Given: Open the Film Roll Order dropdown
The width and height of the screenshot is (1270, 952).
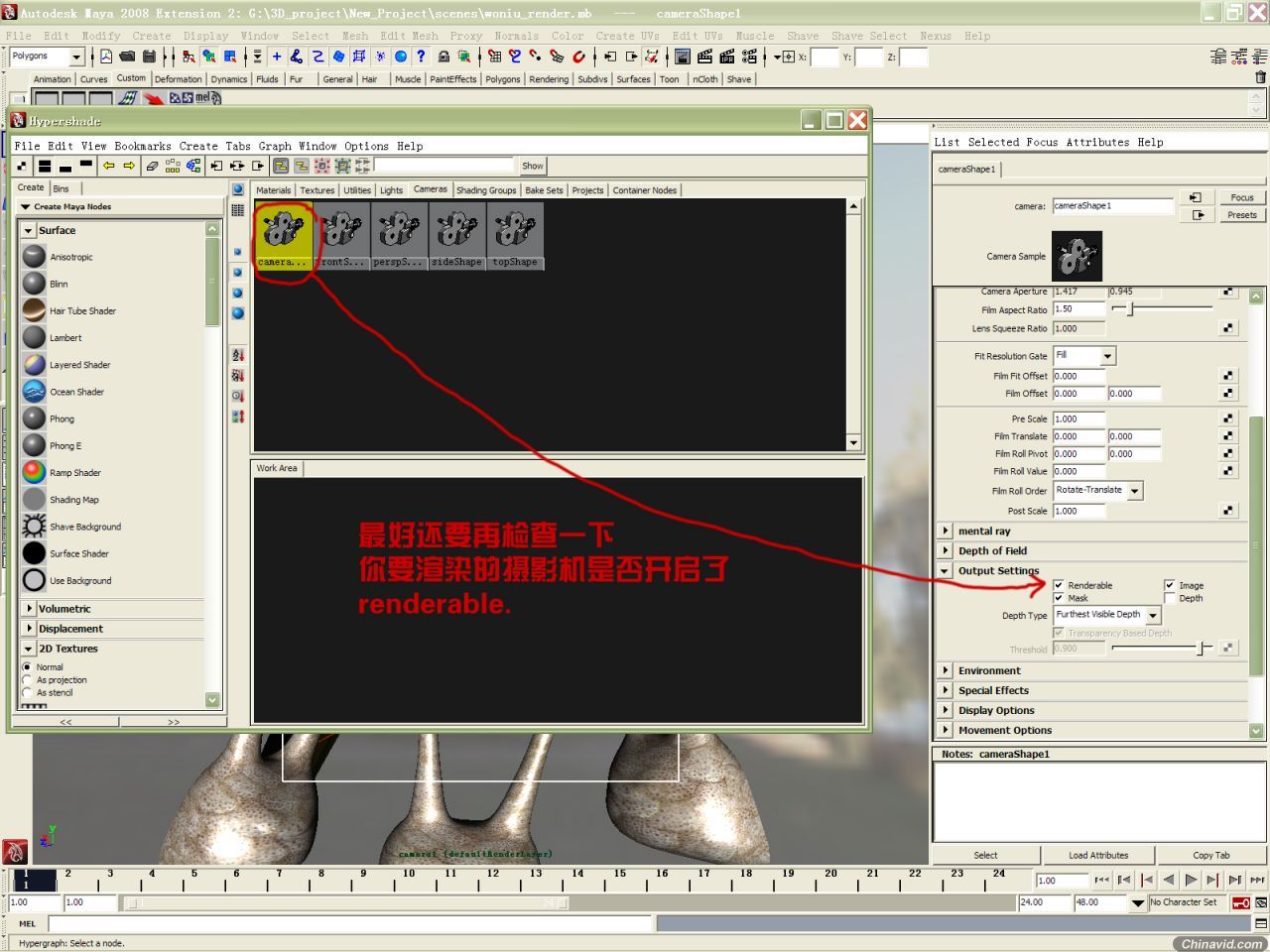Looking at the screenshot, I should (1097, 490).
